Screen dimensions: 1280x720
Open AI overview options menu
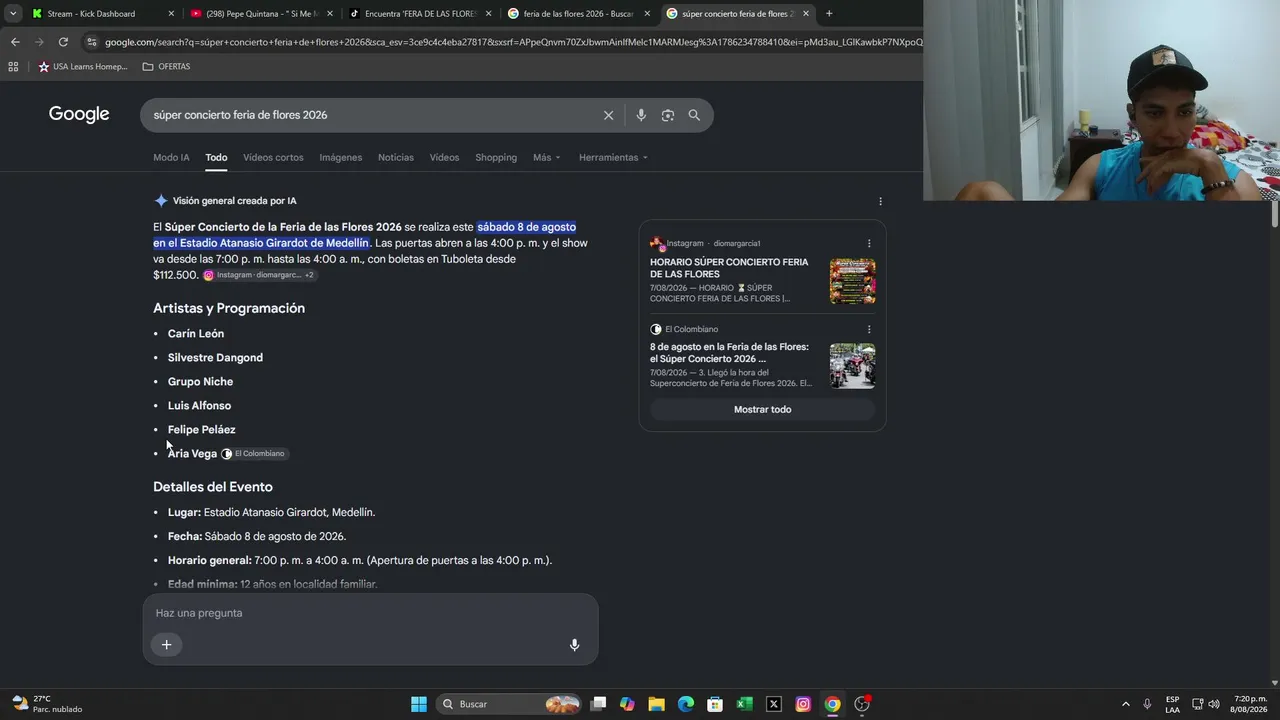coord(880,201)
